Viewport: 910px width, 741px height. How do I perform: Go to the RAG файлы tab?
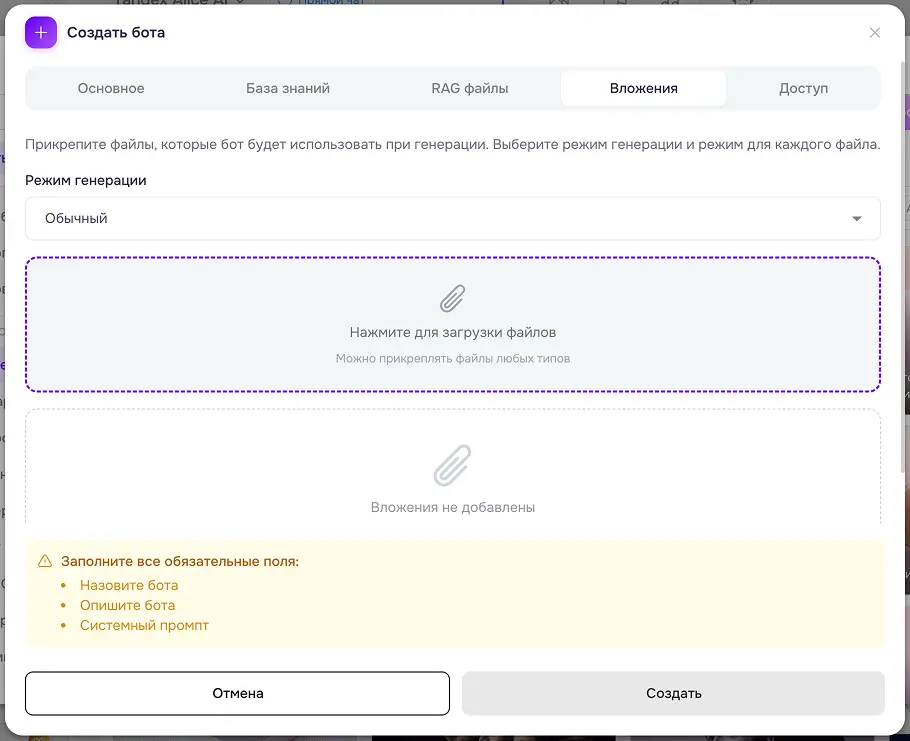(x=470, y=88)
